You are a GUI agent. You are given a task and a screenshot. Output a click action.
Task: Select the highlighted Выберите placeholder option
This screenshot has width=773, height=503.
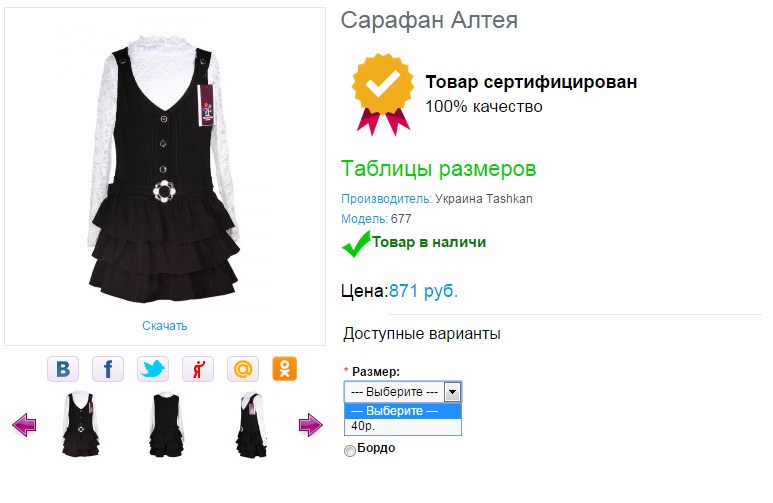(x=403, y=411)
